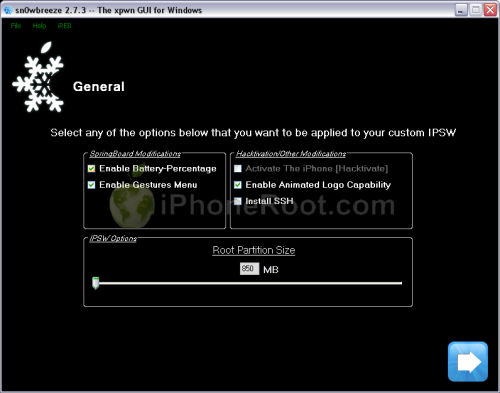Open the File menu

click(x=16, y=26)
